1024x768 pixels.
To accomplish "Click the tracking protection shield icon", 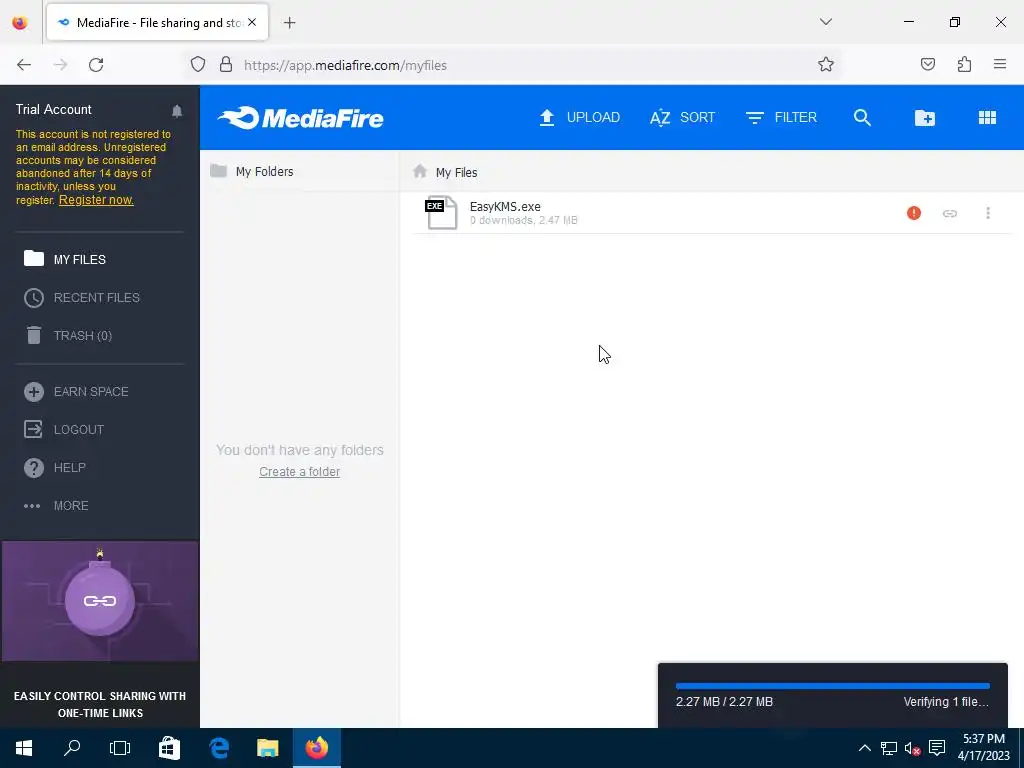I will click(198, 65).
